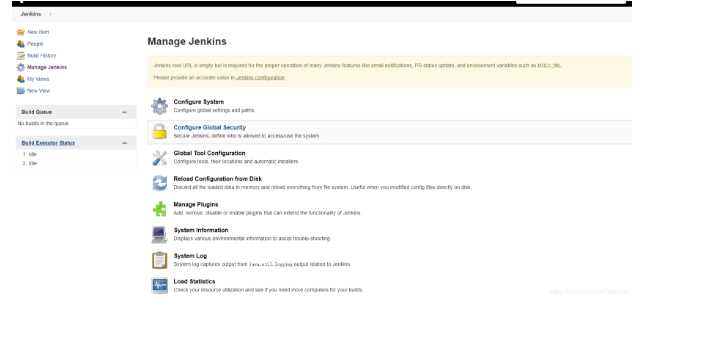718x360 pixels.
Task: Click the Reload Configuration refresh icon
Action: click(159, 183)
